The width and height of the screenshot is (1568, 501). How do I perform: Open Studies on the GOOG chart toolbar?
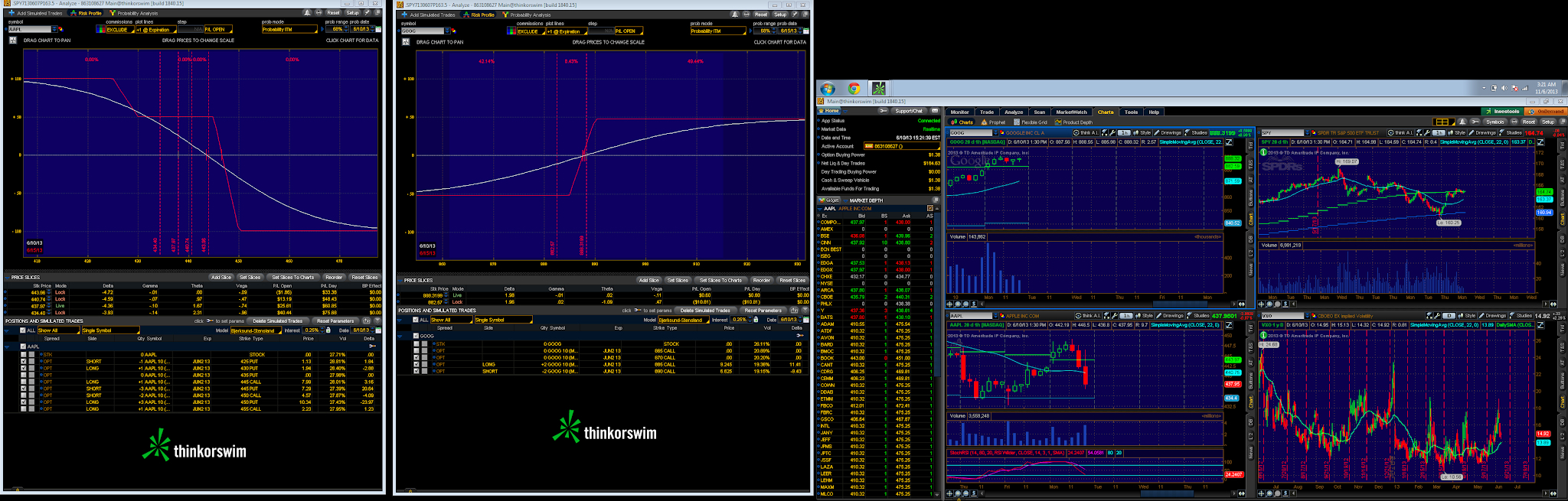coord(1196,133)
